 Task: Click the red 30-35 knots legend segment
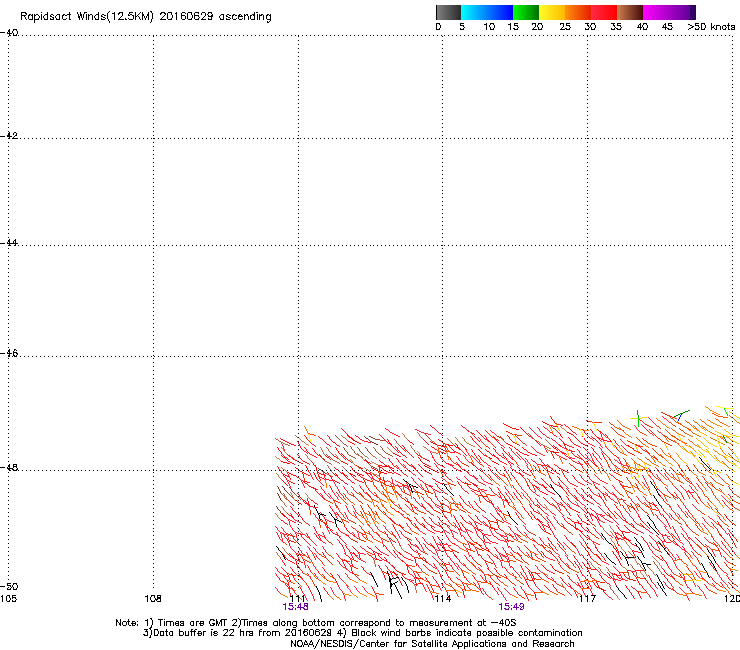pyautogui.click(x=604, y=12)
